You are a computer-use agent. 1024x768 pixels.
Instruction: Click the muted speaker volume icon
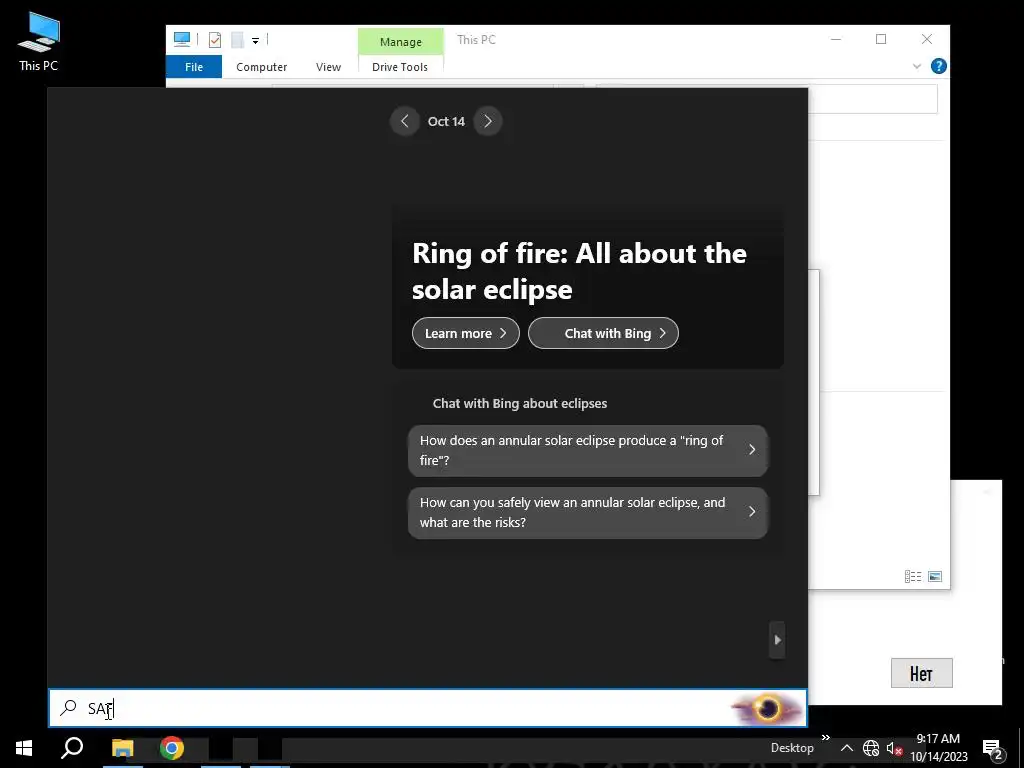point(893,748)
